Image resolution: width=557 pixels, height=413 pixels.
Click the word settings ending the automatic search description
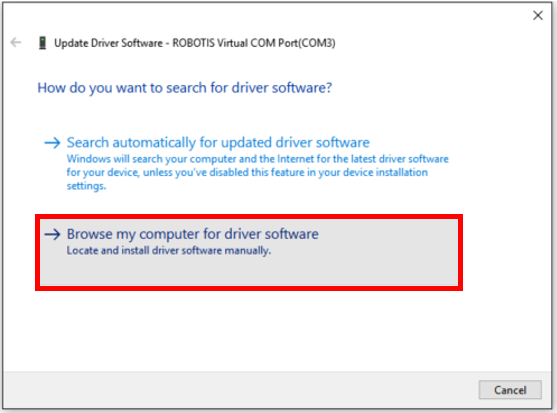click(x=86, y=186)
